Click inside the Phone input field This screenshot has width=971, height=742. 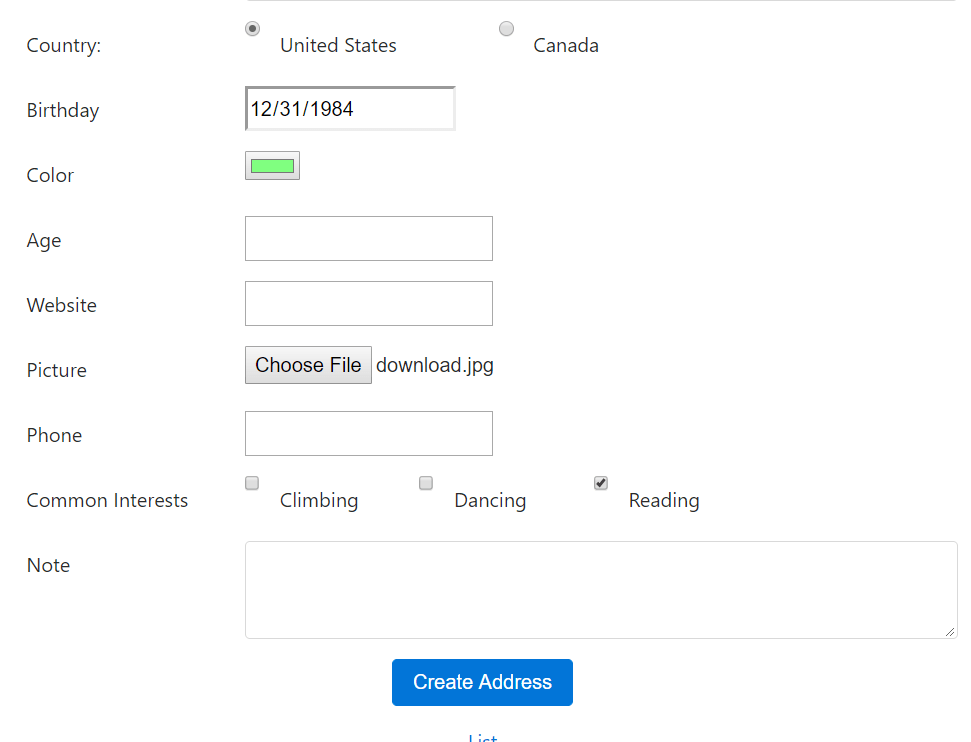tap(368, 433)
